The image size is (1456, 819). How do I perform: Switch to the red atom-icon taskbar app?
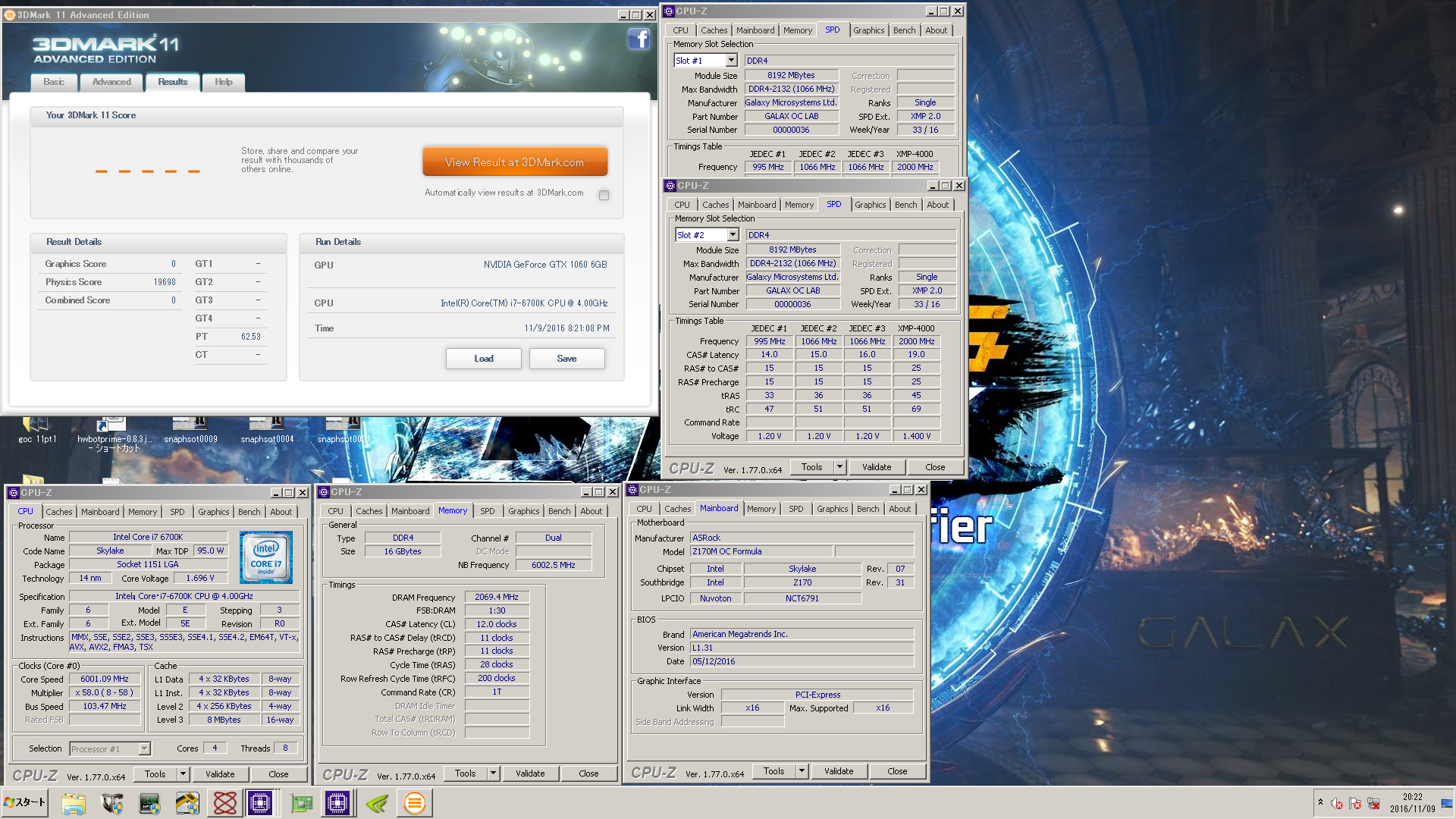click(x=224, y=803)
